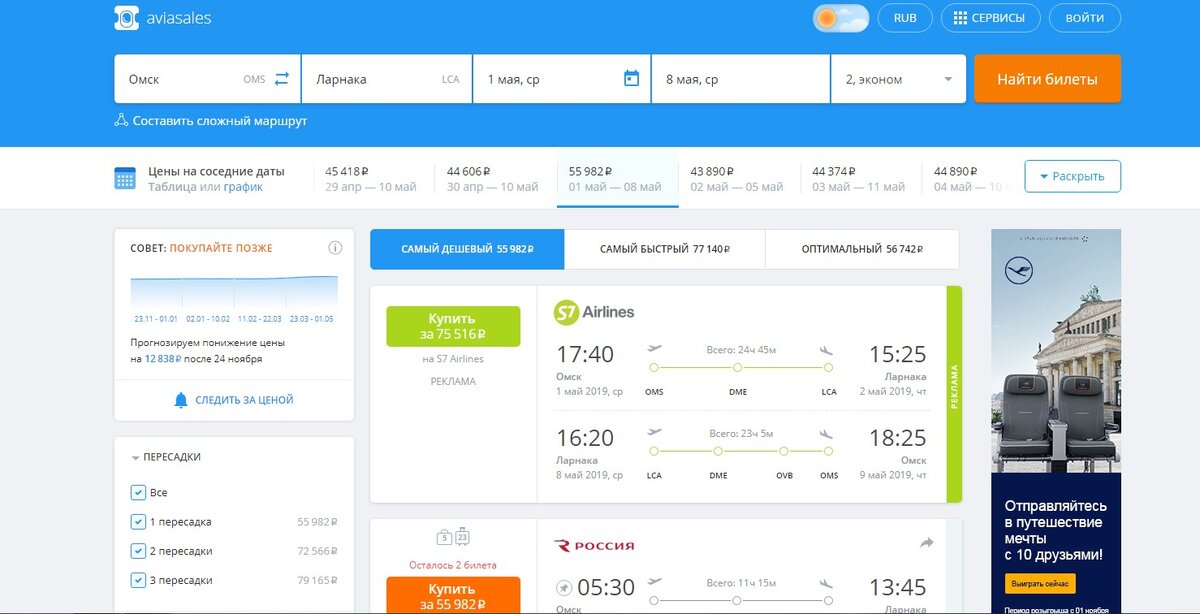Screen dimensions: 1200x614
Task: Click the info icon in Совет panel
Action: point(335,248)
